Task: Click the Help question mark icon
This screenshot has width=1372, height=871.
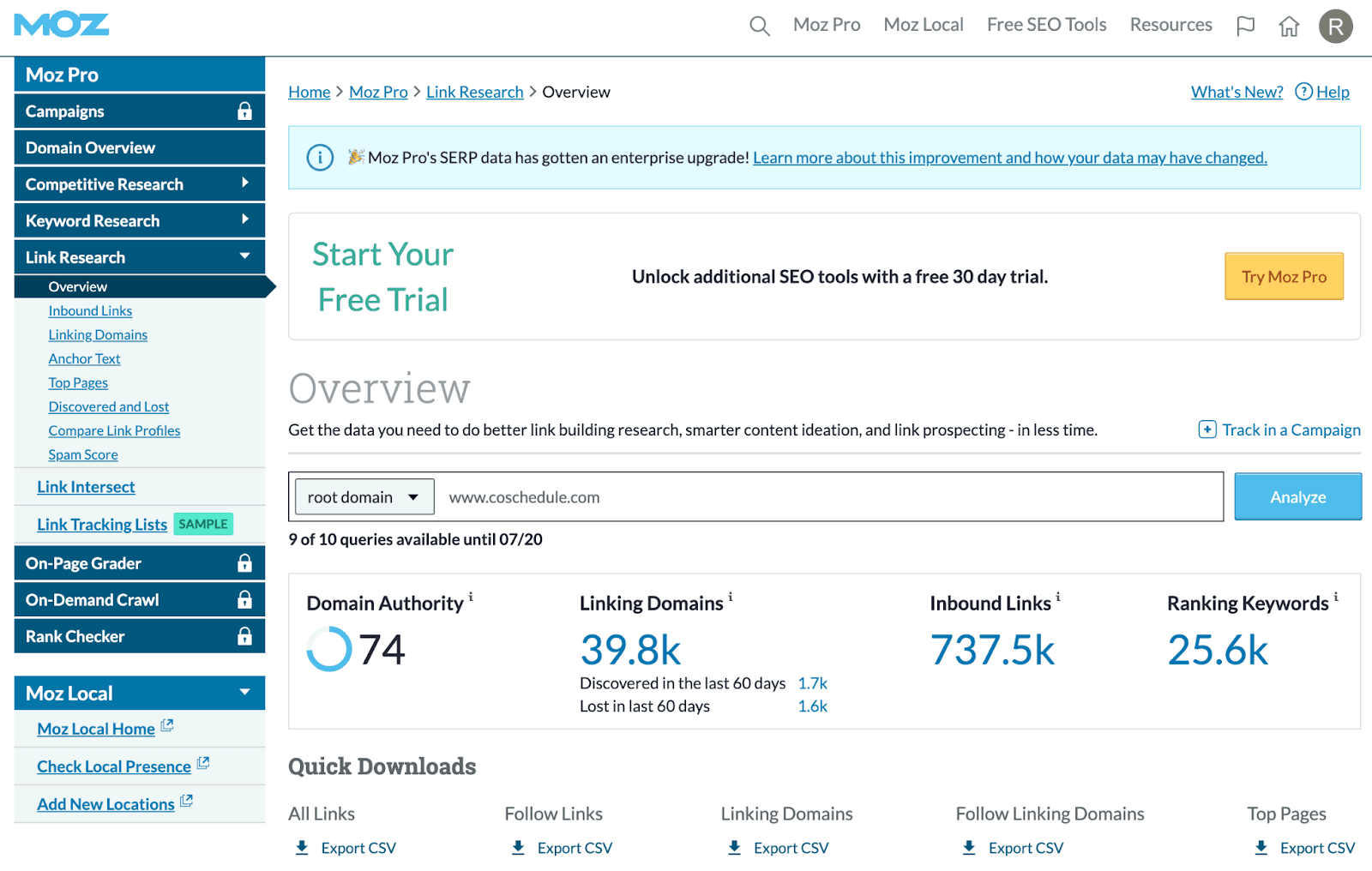Action: [1303, 92]
